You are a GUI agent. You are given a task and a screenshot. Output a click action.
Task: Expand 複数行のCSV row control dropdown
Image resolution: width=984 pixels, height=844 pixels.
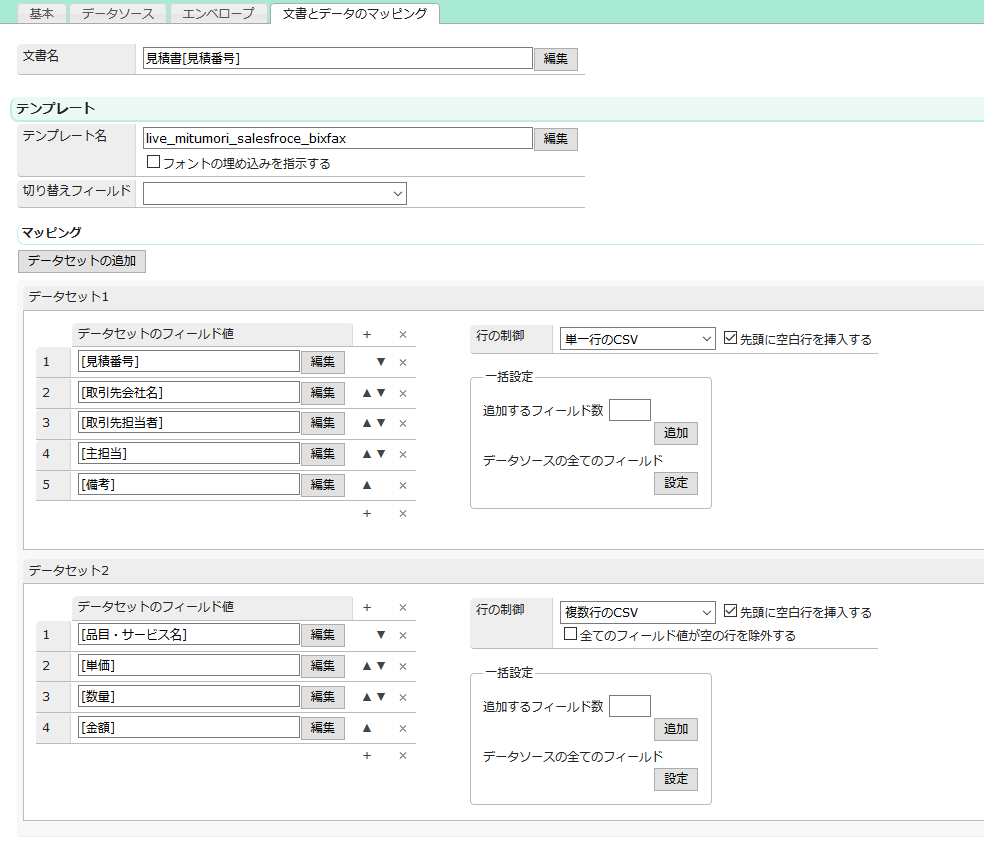click(637, 612)
